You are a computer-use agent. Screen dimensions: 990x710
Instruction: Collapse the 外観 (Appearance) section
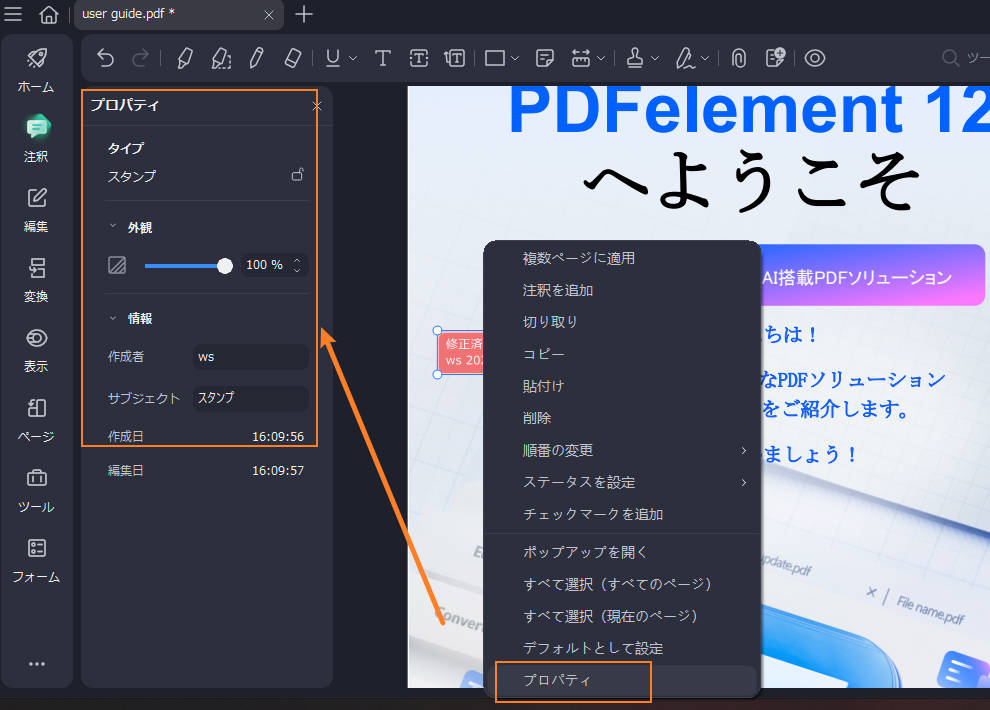click(x=112, y=227)
